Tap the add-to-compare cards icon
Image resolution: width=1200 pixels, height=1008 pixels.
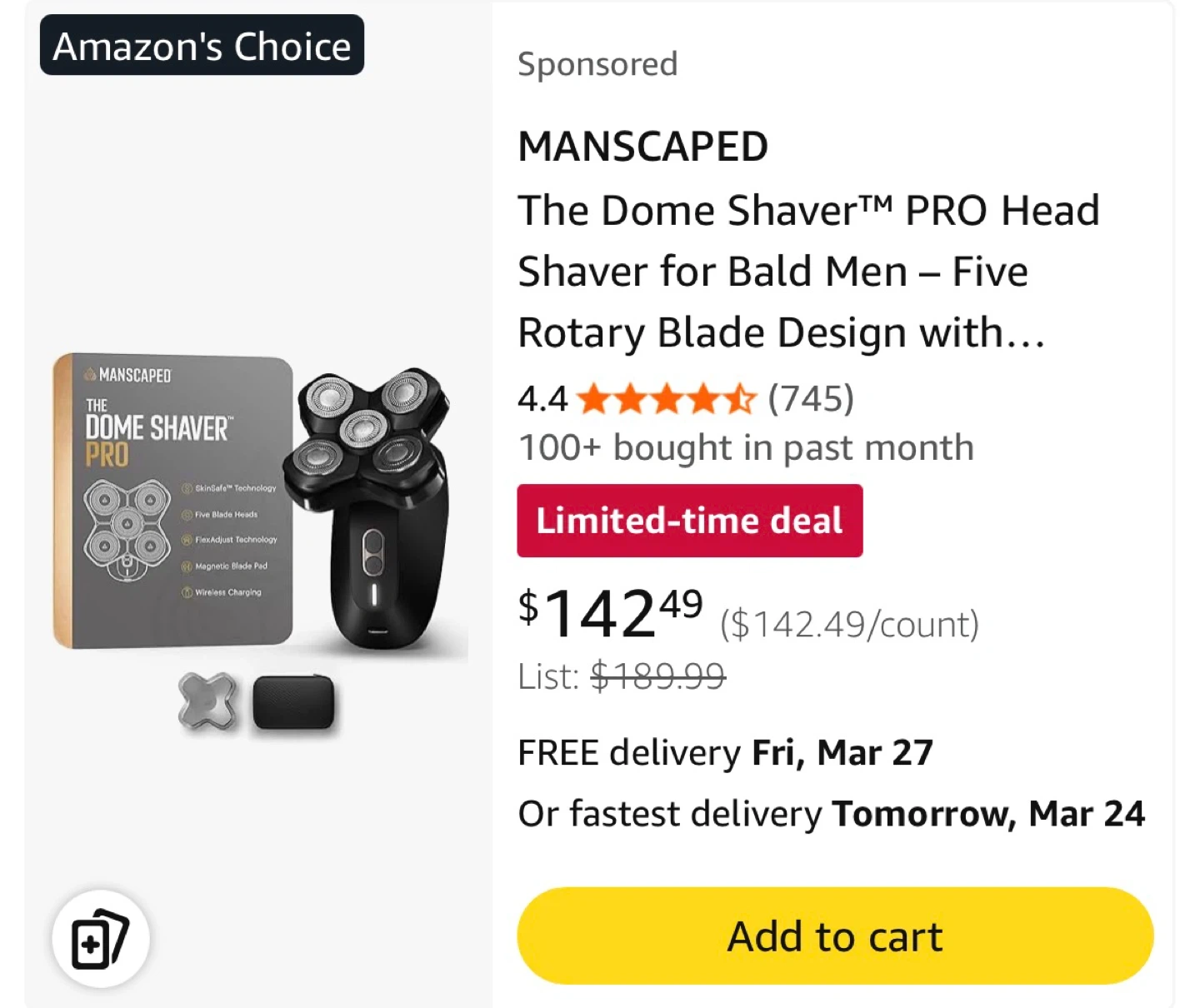click(100, 939)
